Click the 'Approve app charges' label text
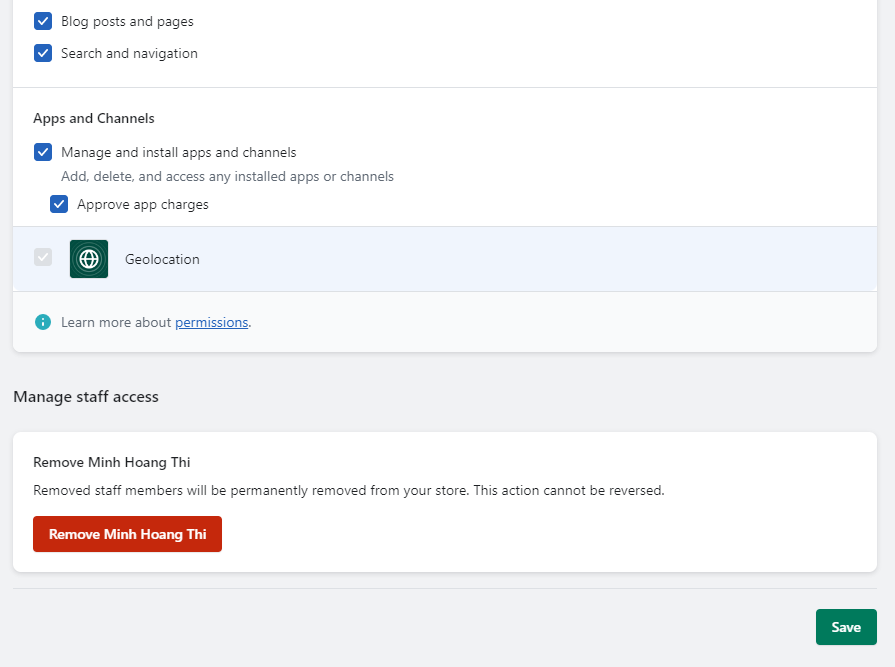Image resolution: width=895 pixels, height=667 pixels. tap(142, 204)
